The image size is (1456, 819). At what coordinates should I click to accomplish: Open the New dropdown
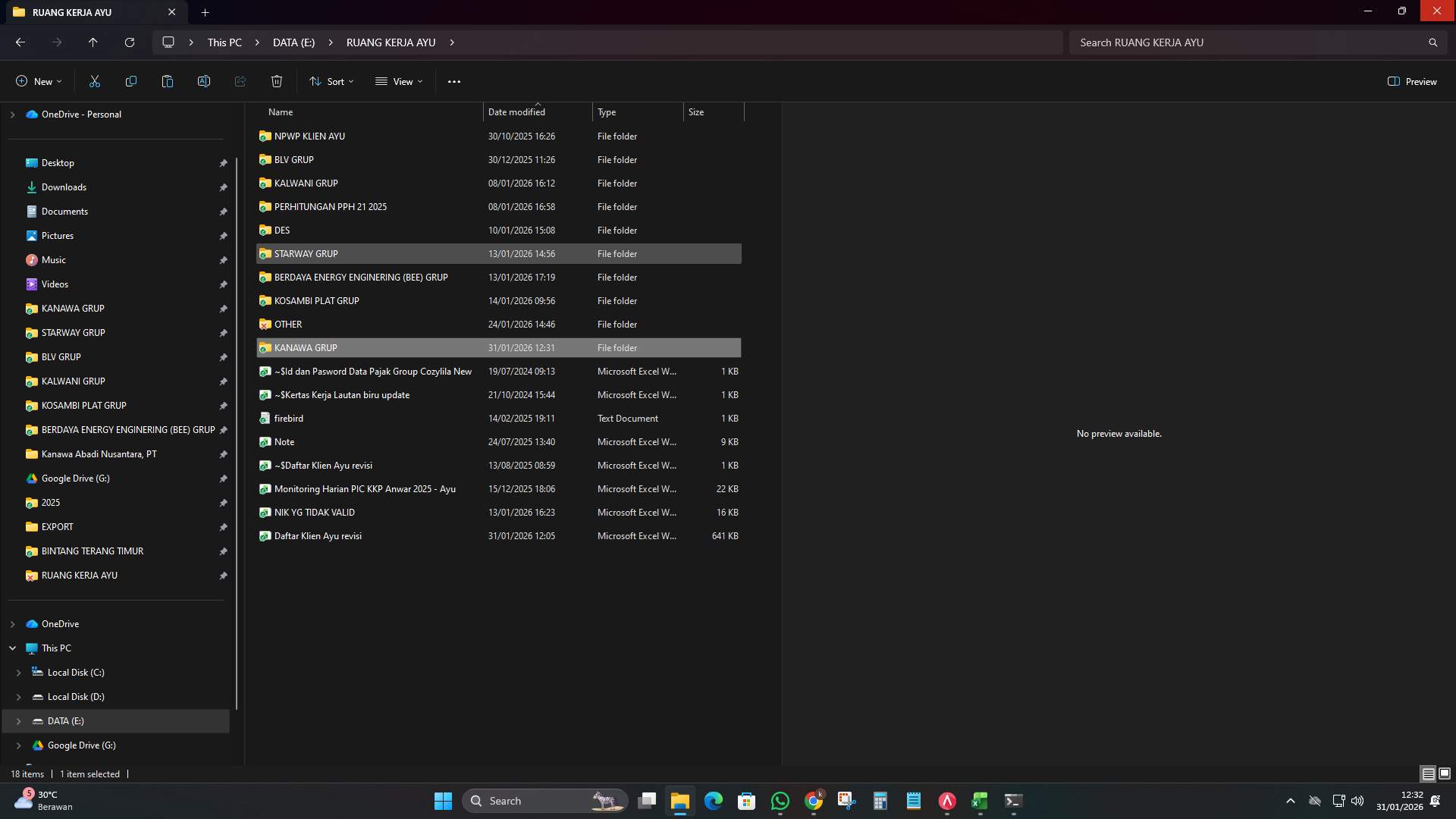coord(38,81)
